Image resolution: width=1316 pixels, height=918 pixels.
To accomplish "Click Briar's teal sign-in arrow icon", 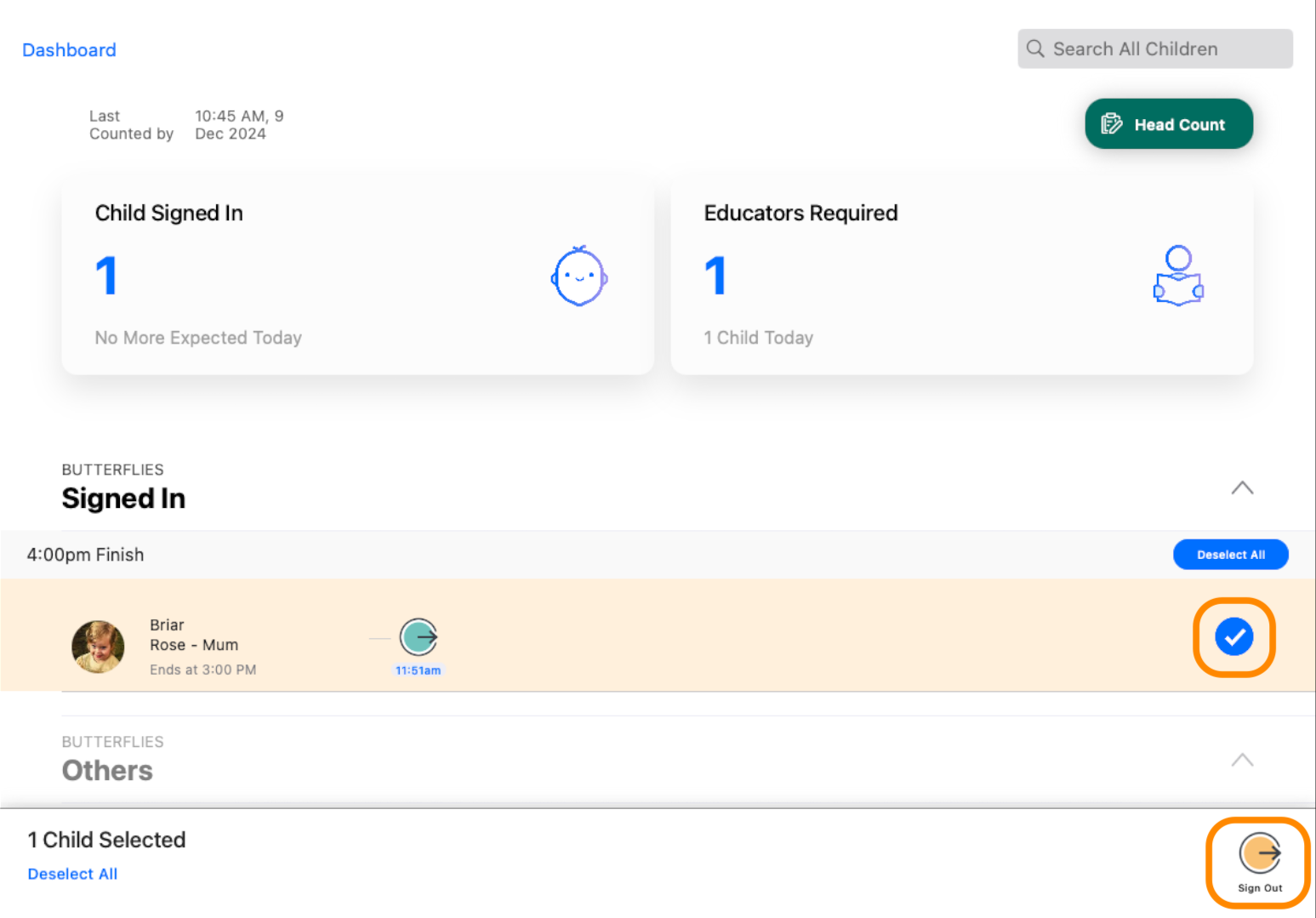I will click(x=419, y=636).
